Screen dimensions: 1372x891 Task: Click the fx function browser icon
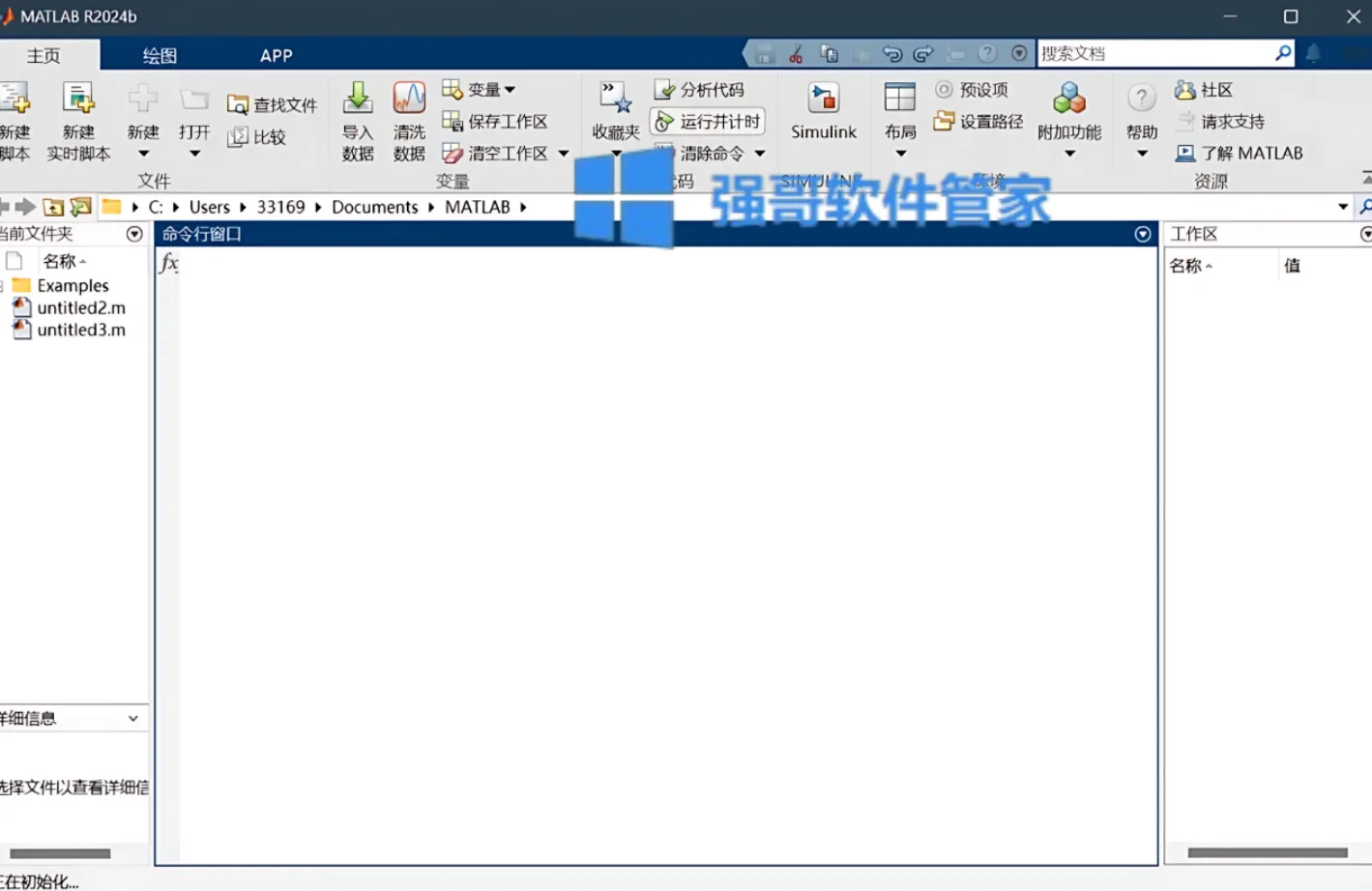[169, 263]
